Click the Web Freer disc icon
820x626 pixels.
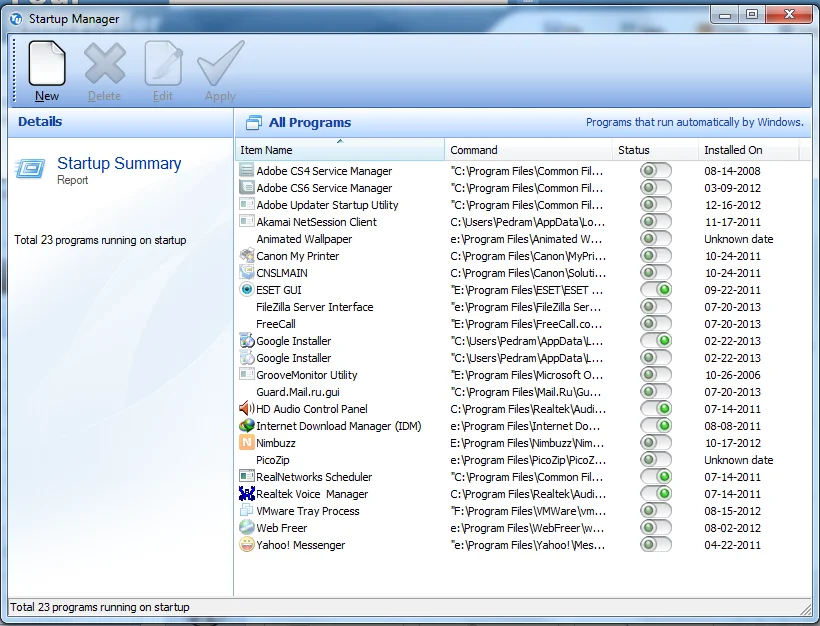coord(246,527)
